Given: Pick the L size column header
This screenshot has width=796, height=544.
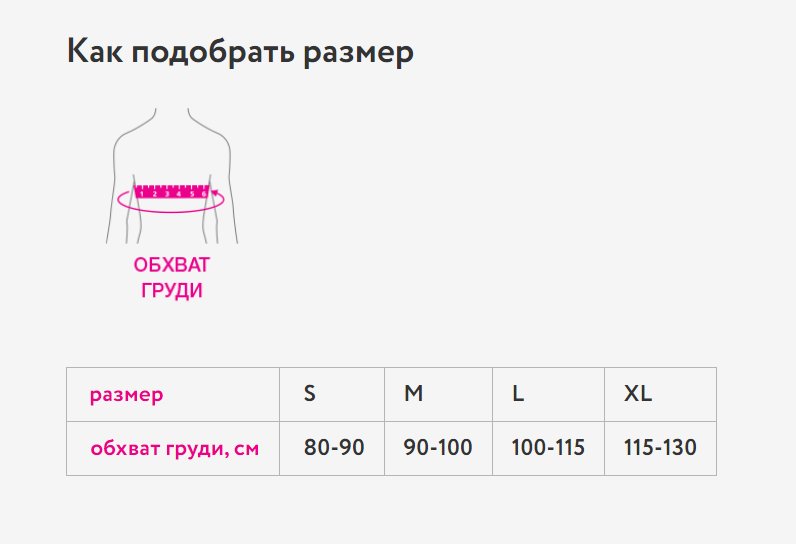Looking at the screenshot, I should pyautogui.click(x=518, y=394).
